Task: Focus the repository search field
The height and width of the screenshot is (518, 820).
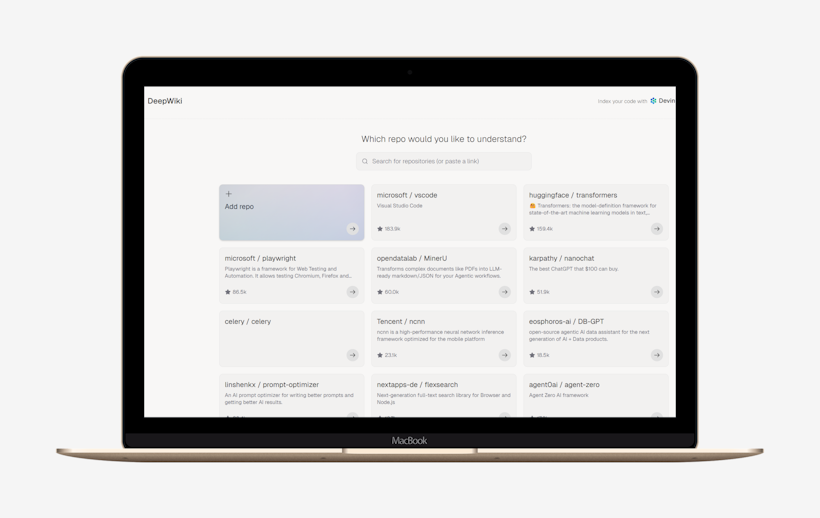Action: (443, 161)
